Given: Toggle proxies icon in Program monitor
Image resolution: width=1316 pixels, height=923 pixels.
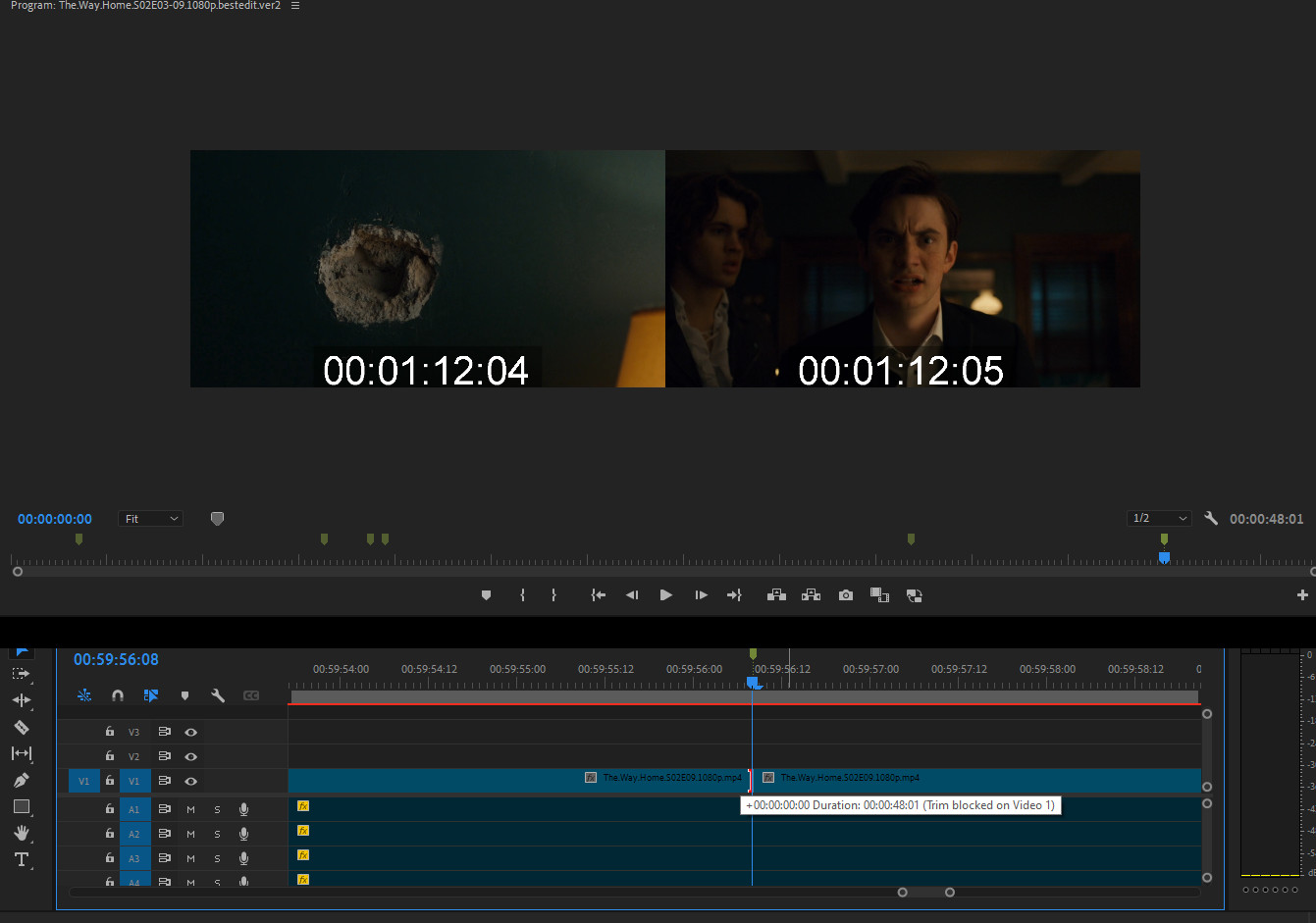Looking at the screenshot, I should 914,595.
